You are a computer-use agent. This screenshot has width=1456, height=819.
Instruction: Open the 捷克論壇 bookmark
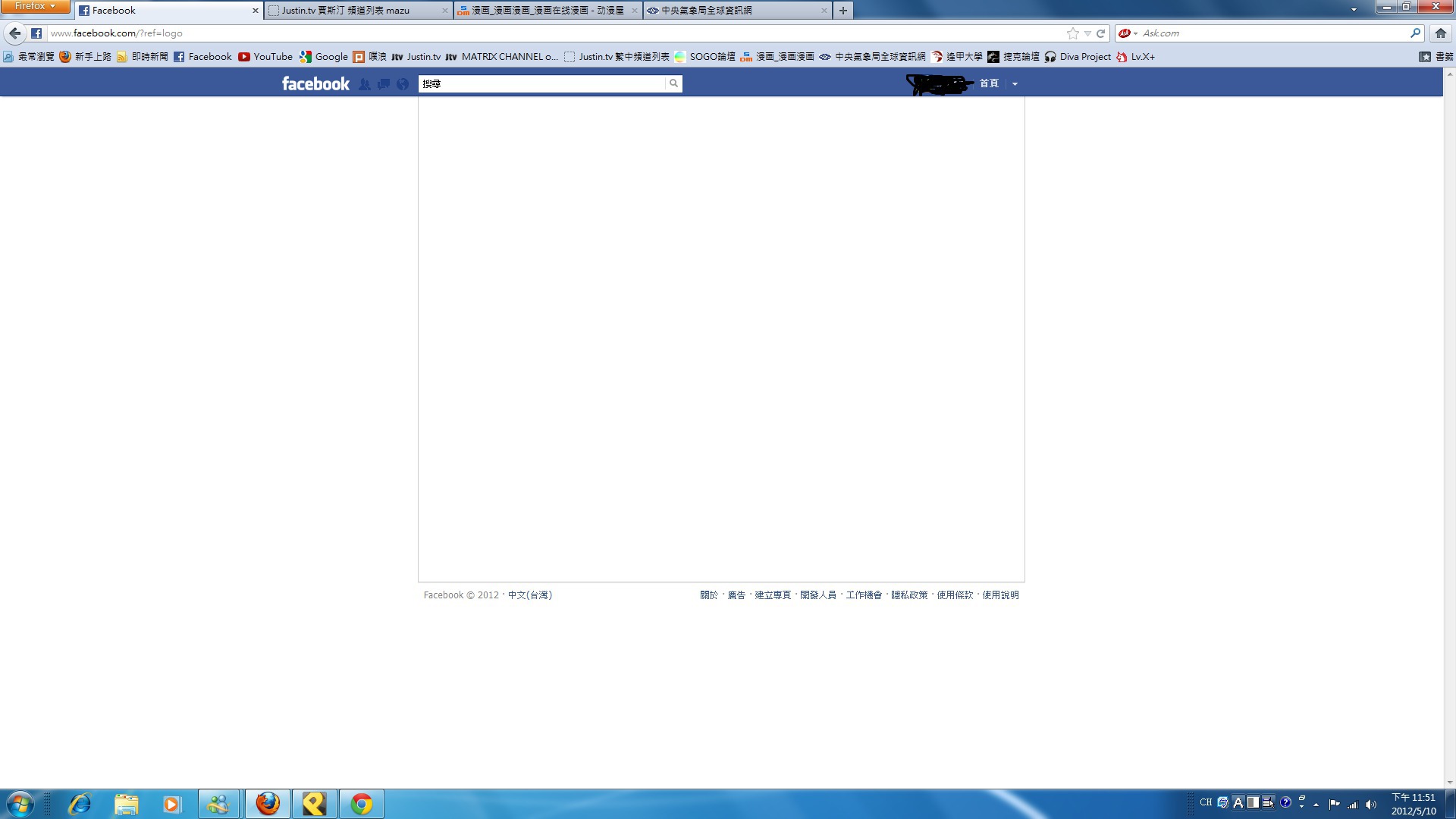coord(1014,57)
